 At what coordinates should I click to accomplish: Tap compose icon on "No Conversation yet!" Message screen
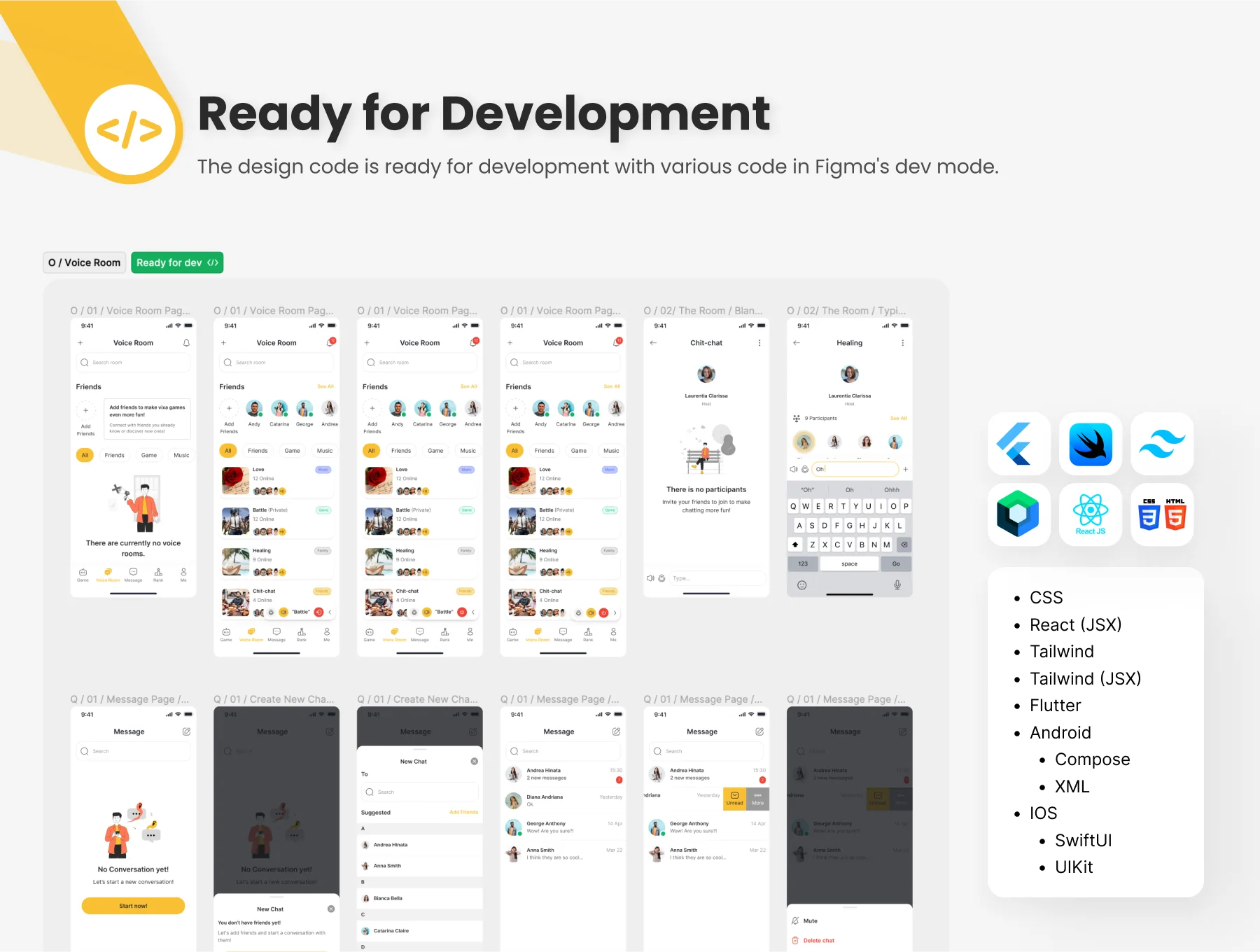pos(186,731)
